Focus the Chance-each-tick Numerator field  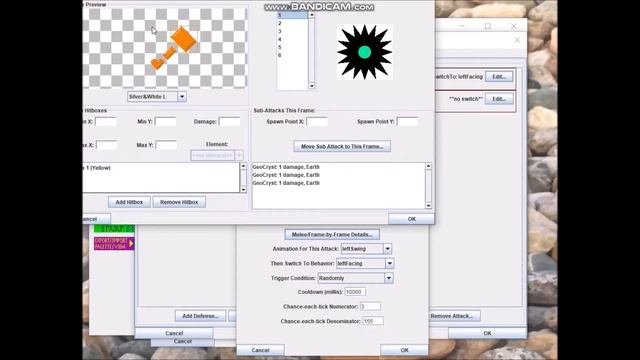coord(370,307)
